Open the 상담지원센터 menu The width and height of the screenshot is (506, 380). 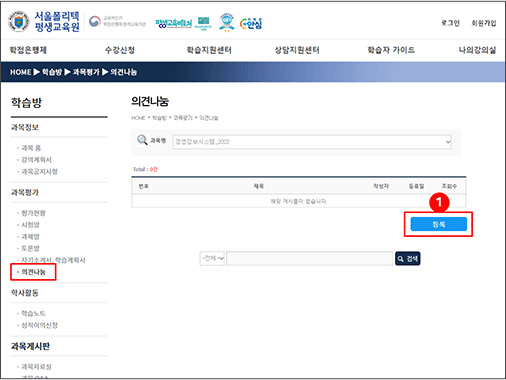coord(297,50)
